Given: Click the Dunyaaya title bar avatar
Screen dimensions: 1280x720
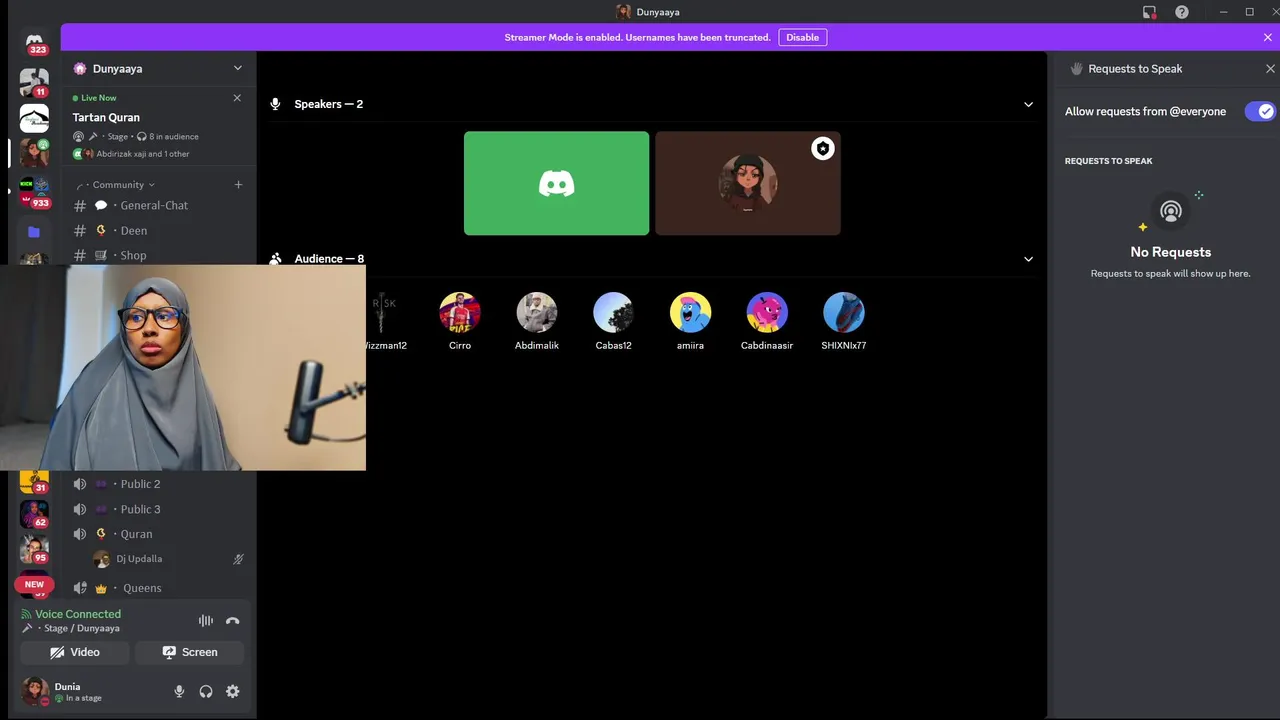Looking at the screenshot, I should point(623,12).
